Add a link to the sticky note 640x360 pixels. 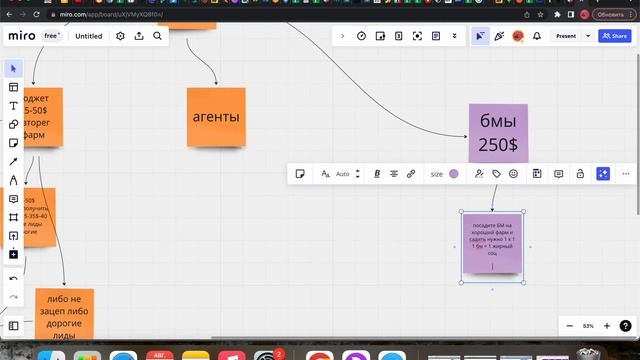[411, 174]
